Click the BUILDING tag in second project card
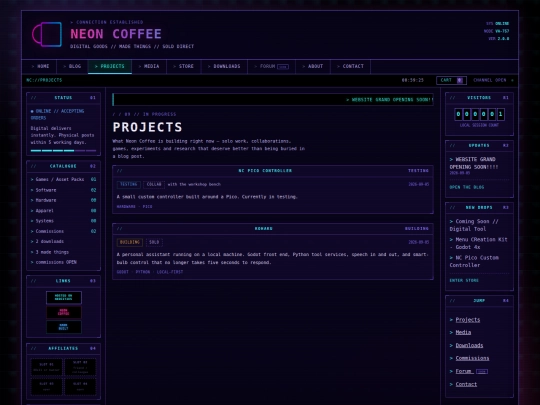540x405 pixels. (130, 242)
